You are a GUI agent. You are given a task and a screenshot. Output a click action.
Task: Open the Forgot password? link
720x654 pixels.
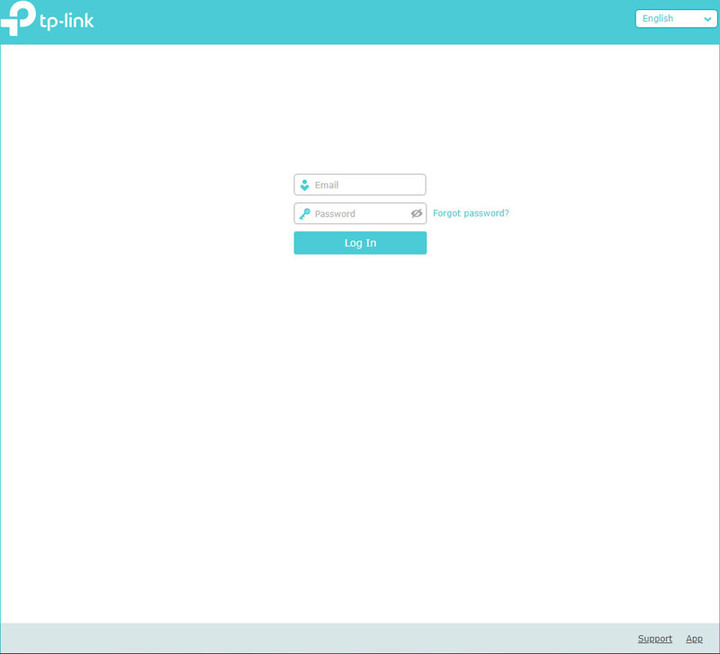(471, 213)
